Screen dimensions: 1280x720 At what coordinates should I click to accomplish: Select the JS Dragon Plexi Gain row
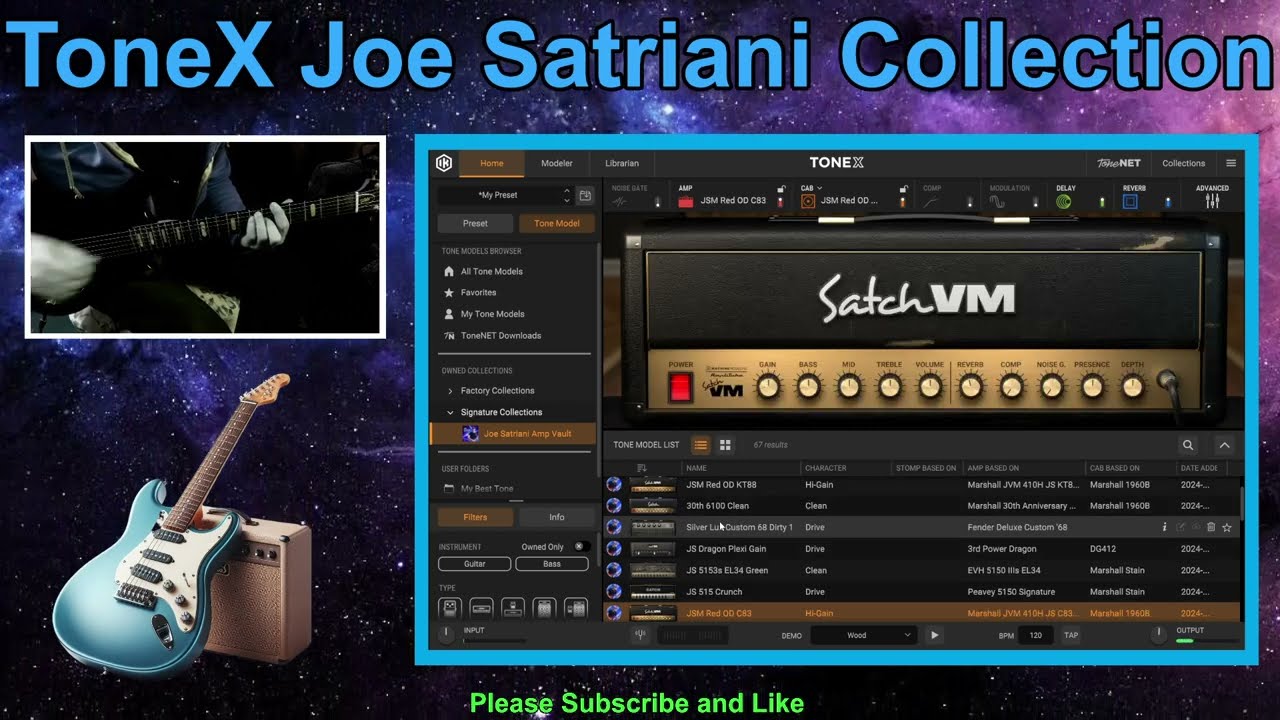922,549
